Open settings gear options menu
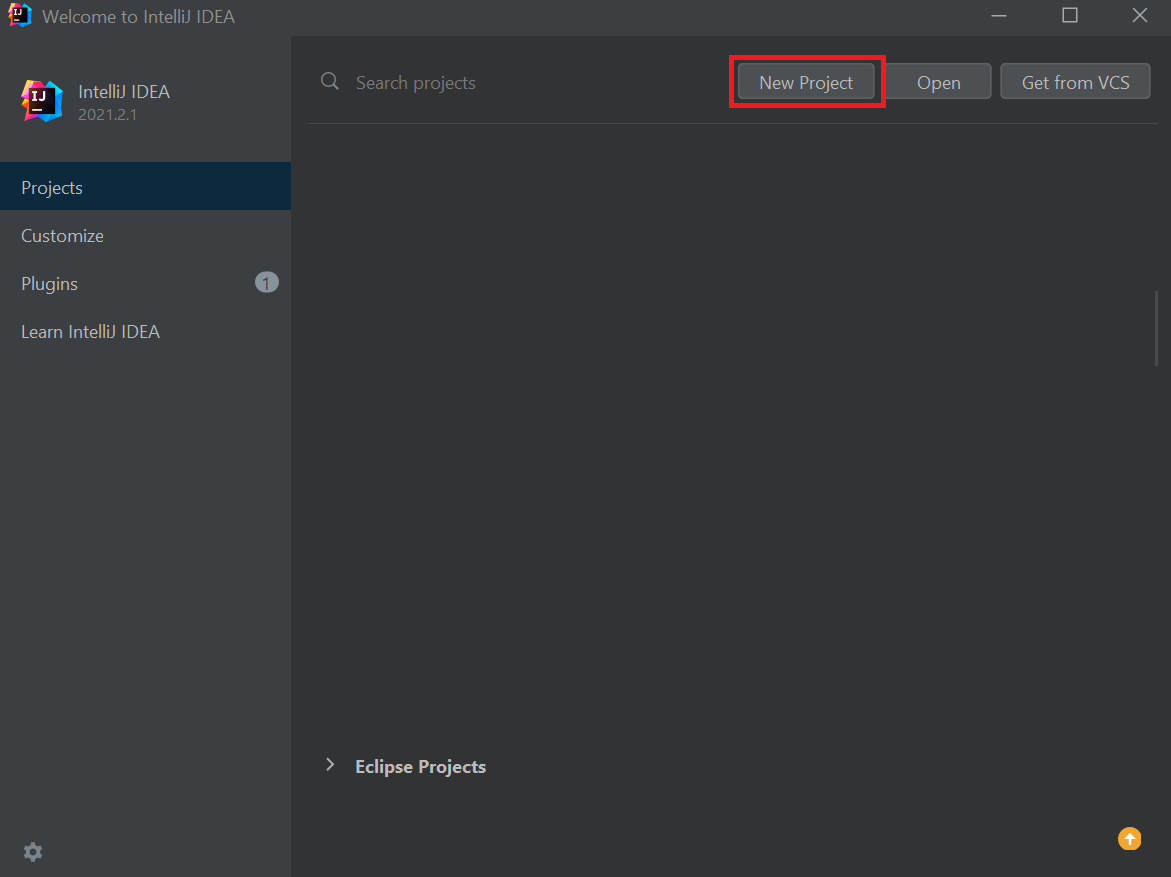The image size is (1171, 877). [33, 852]
